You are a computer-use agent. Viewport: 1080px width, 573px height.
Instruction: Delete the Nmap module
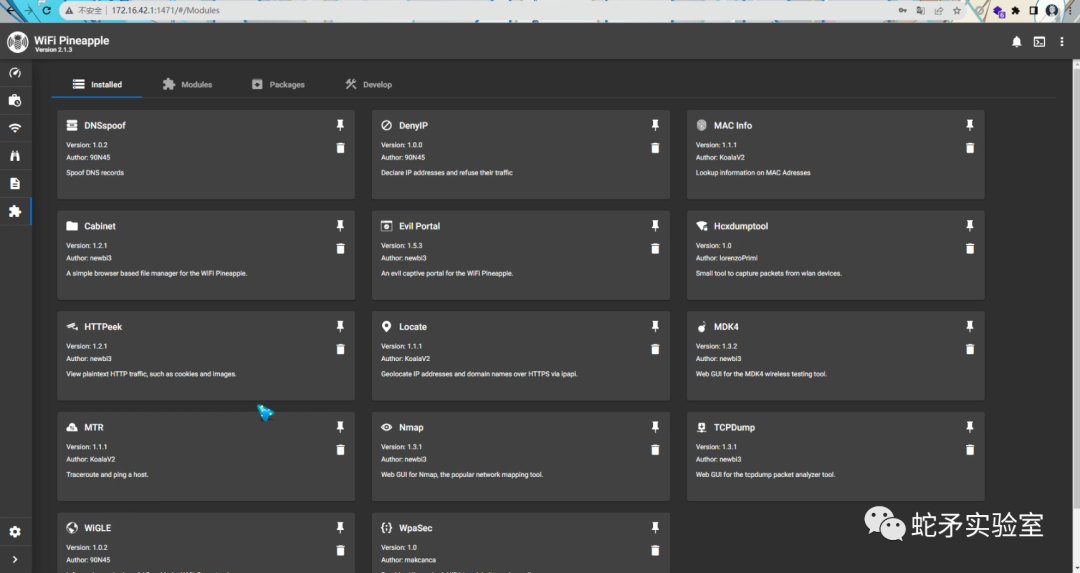[655, 450]
